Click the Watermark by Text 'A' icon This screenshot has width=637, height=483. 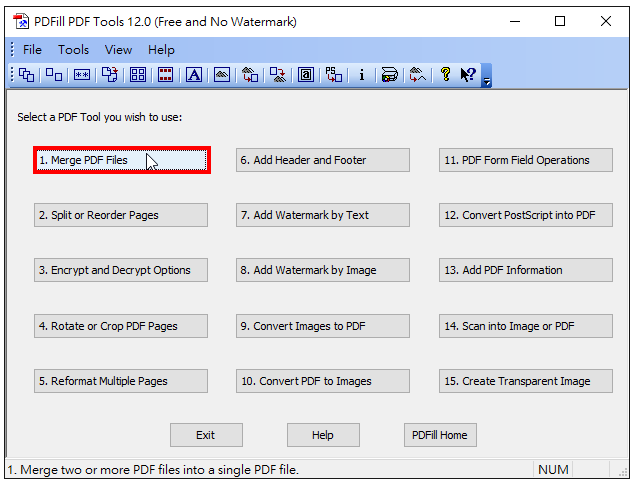194,75
